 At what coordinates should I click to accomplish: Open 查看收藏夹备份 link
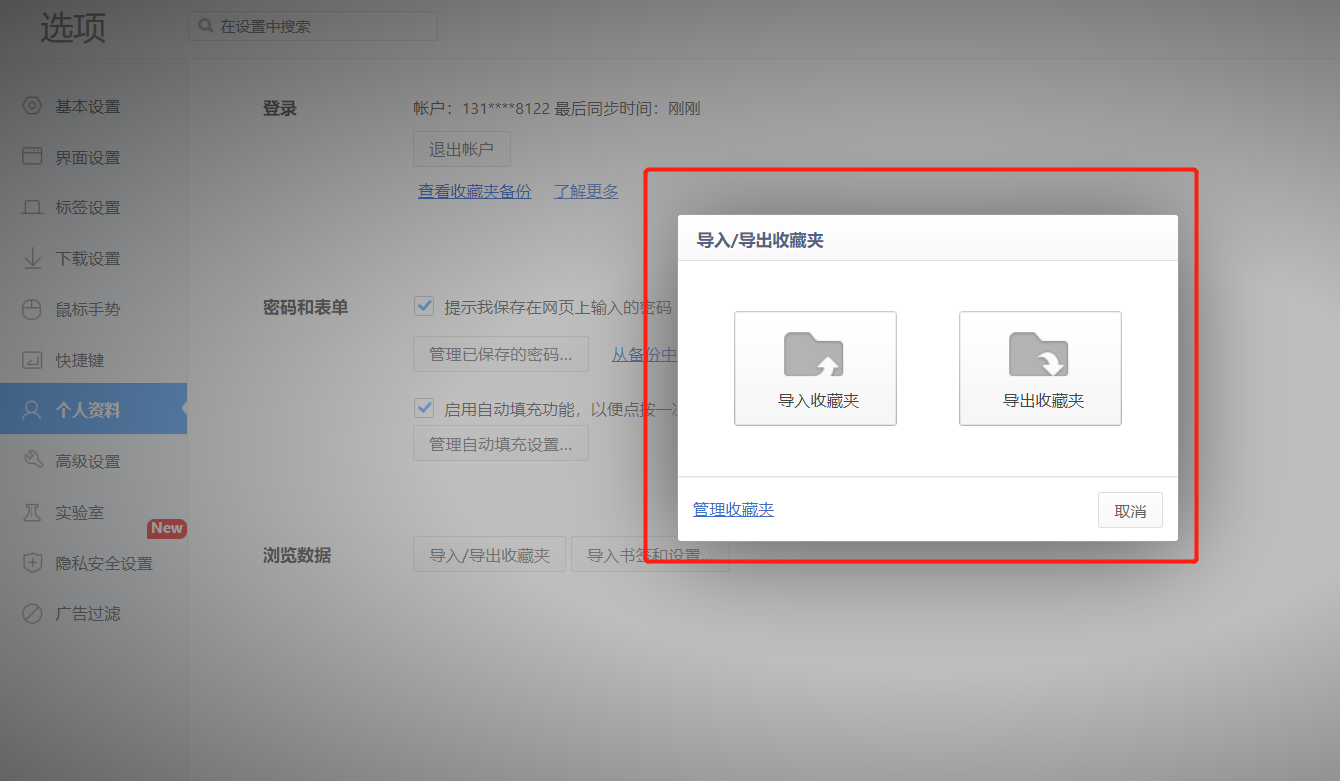click(x=475, y=191)
